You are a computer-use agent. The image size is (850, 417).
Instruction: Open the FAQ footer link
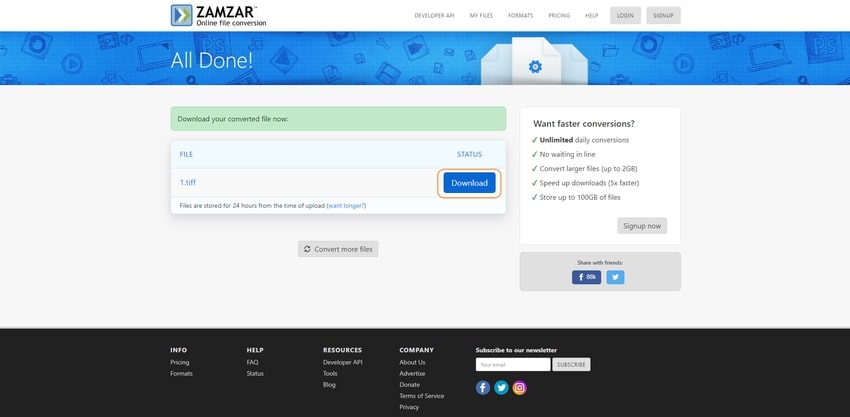(252, 362)
